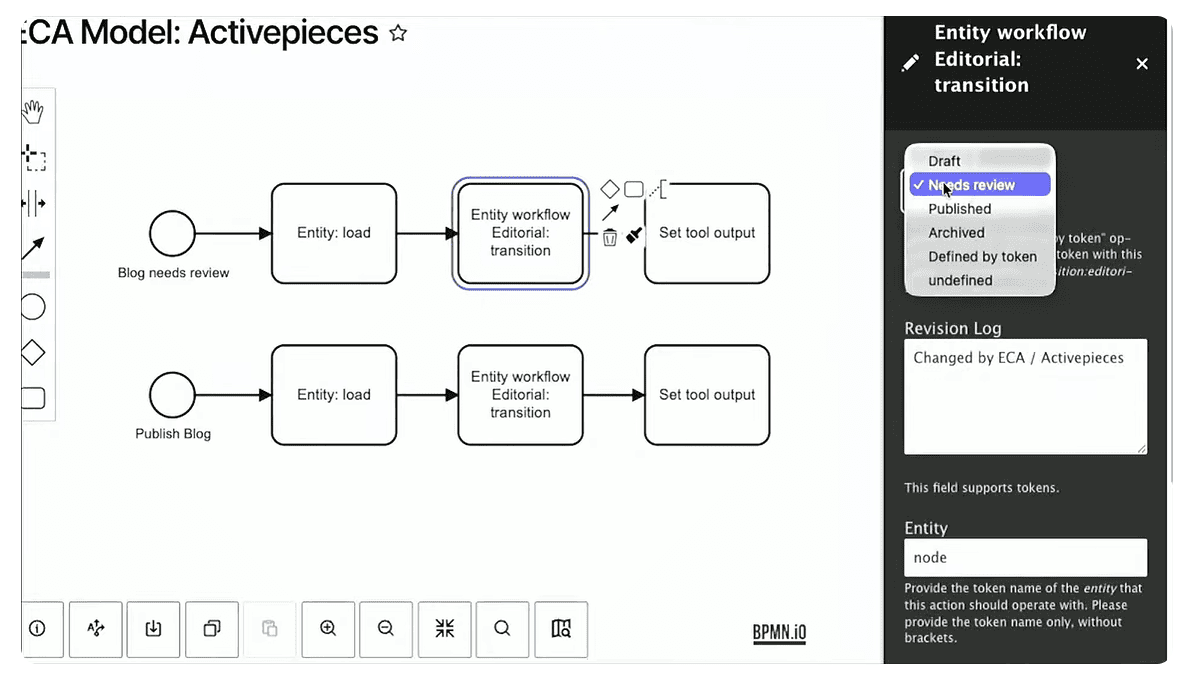Image resolution: width=1185 pixels, height=679 pixels.
Task: Choose Published from the dropdown list
Action: pyautogui.click(x=959, y=209)
